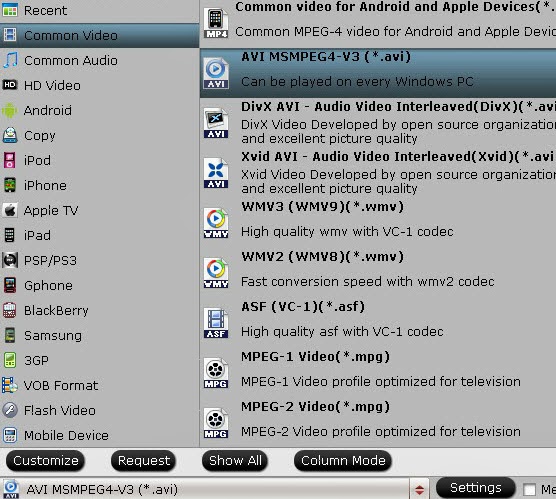Click the iPad device icon
Image resolution: width=556 pixels, height=499 pixels.
(10, 235)
